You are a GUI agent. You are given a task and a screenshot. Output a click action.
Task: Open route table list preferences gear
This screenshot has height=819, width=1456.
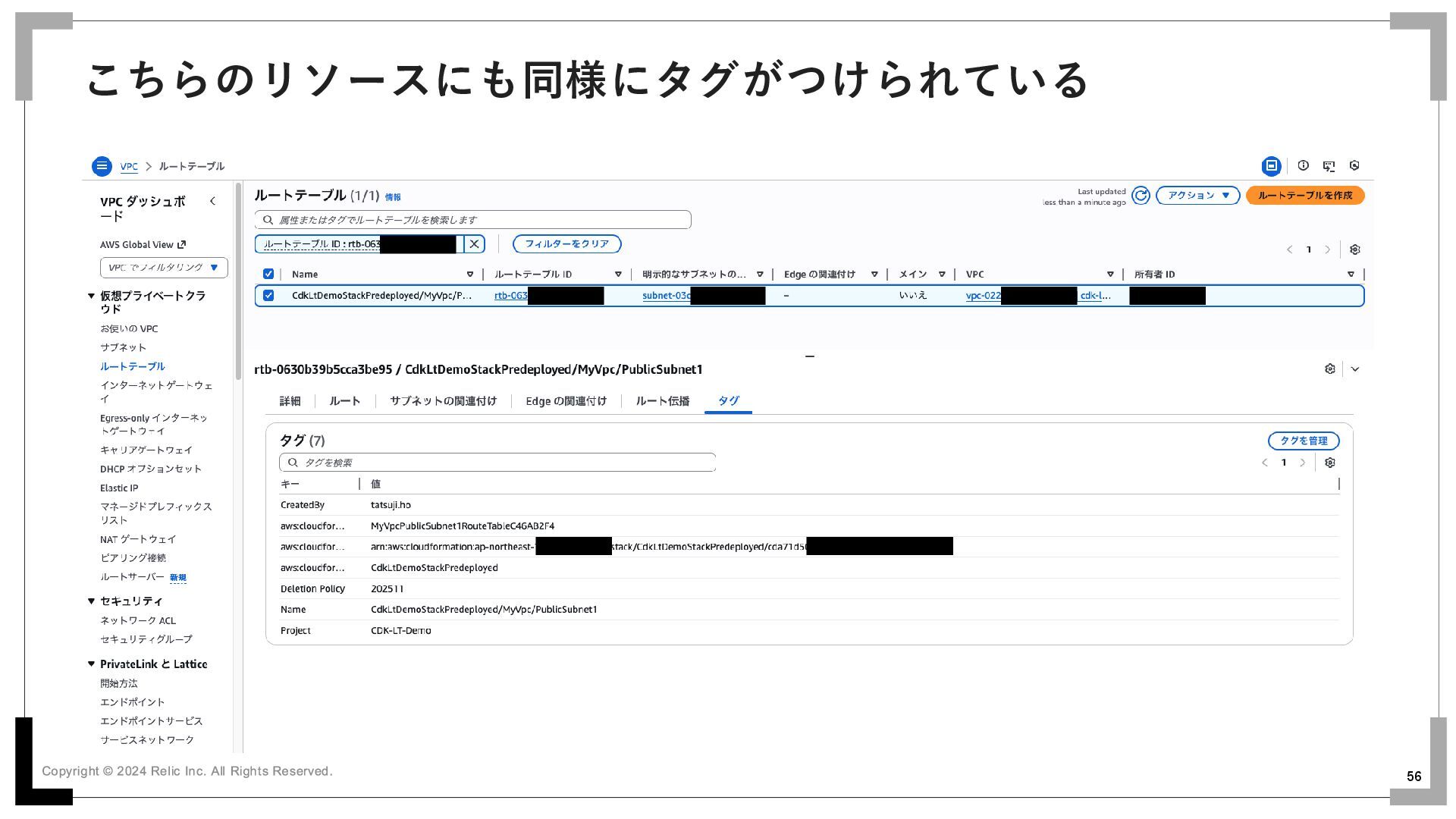1355,249
